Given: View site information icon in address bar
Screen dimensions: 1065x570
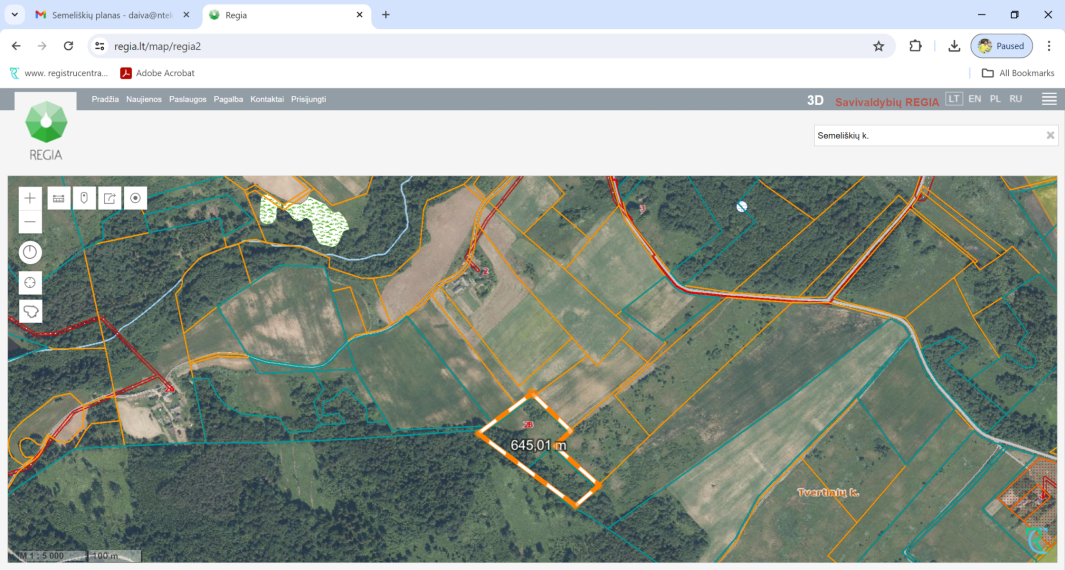Looking at the screenshot, I should 100,46.
